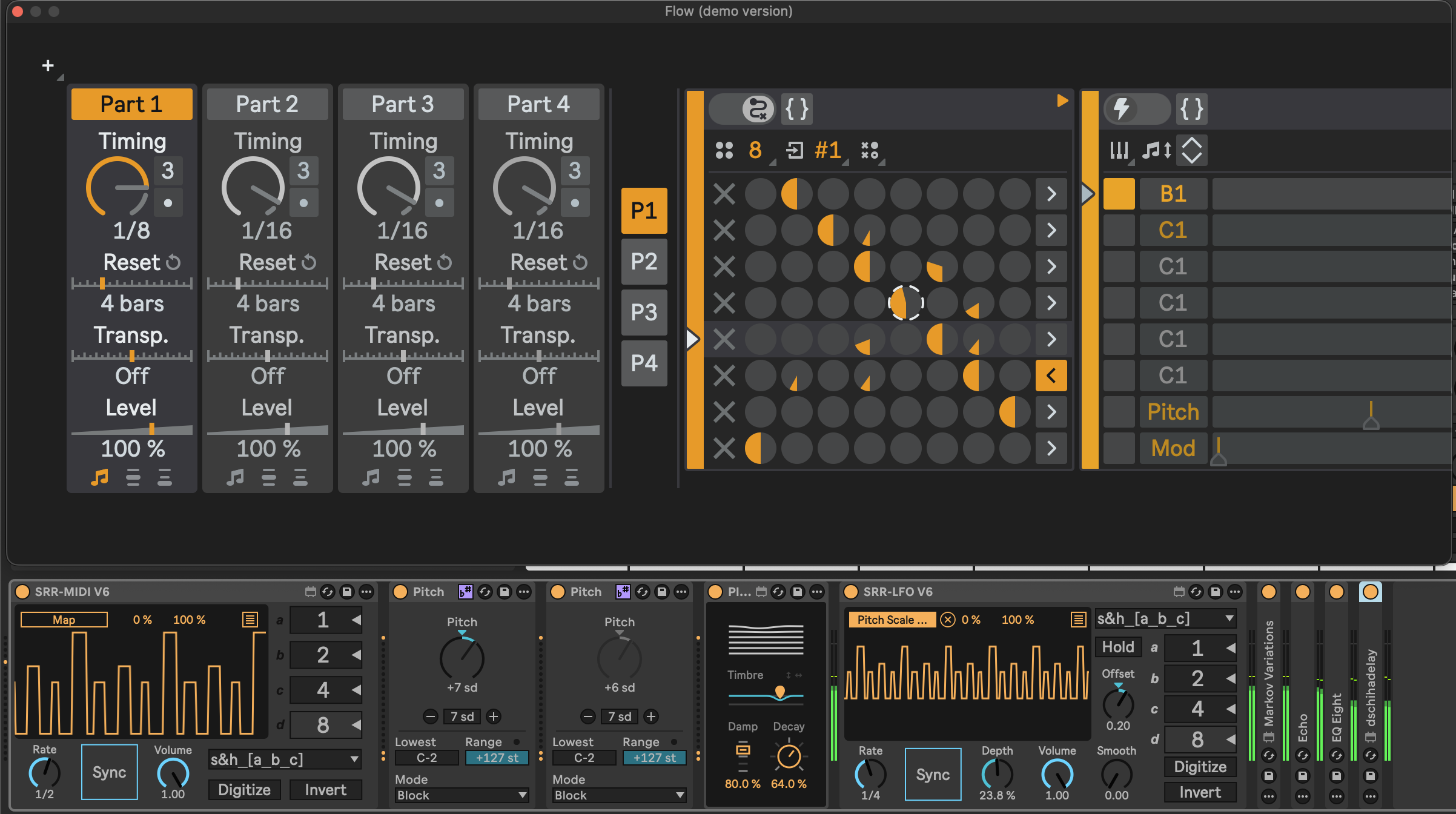Open the s&h_[a_b_c] dropdown in SRR-MIDI V6
The width and height of the screenshot is (1456, 814).
click(x=285, y=759)
